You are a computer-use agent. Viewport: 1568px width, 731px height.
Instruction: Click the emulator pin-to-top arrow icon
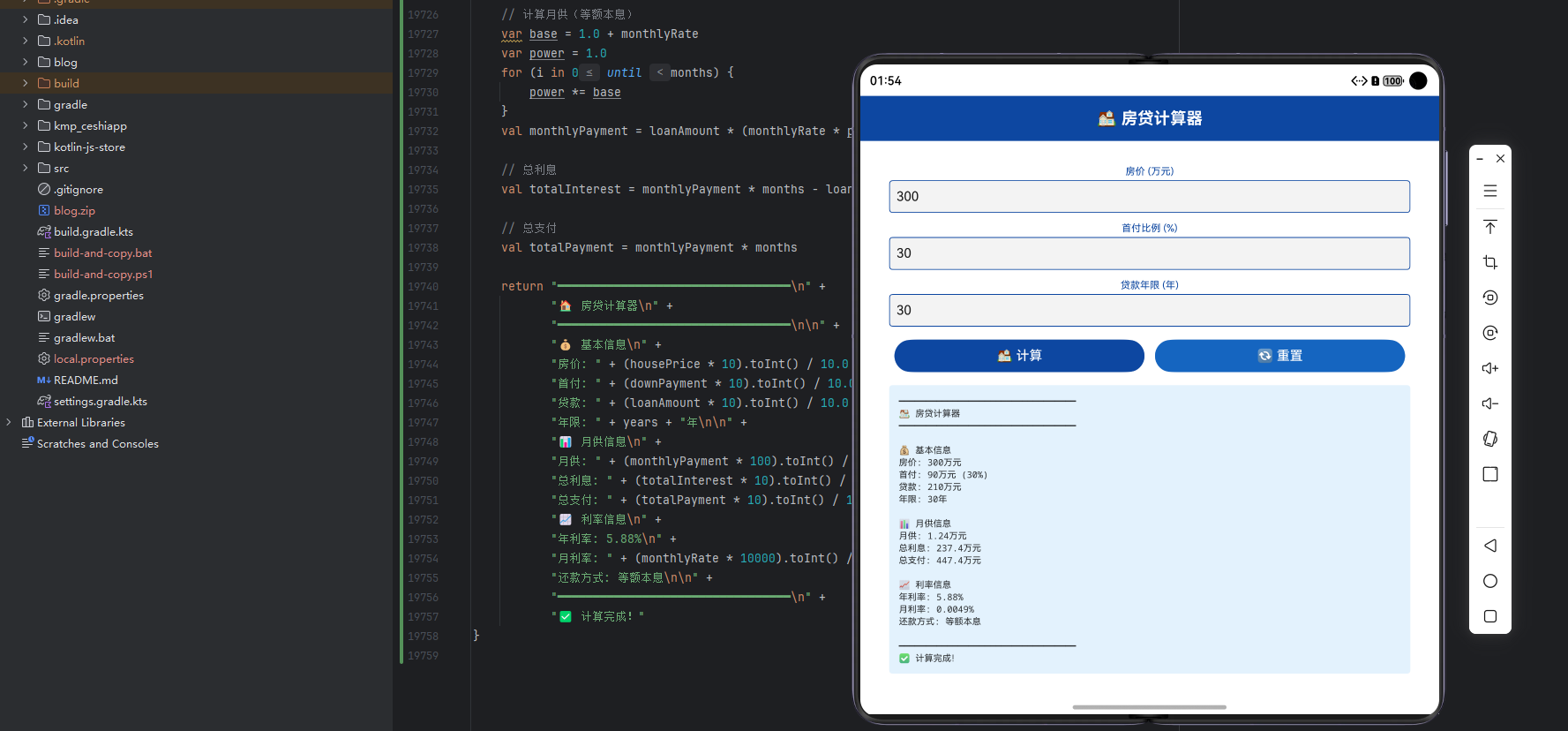pos(1490,227)
